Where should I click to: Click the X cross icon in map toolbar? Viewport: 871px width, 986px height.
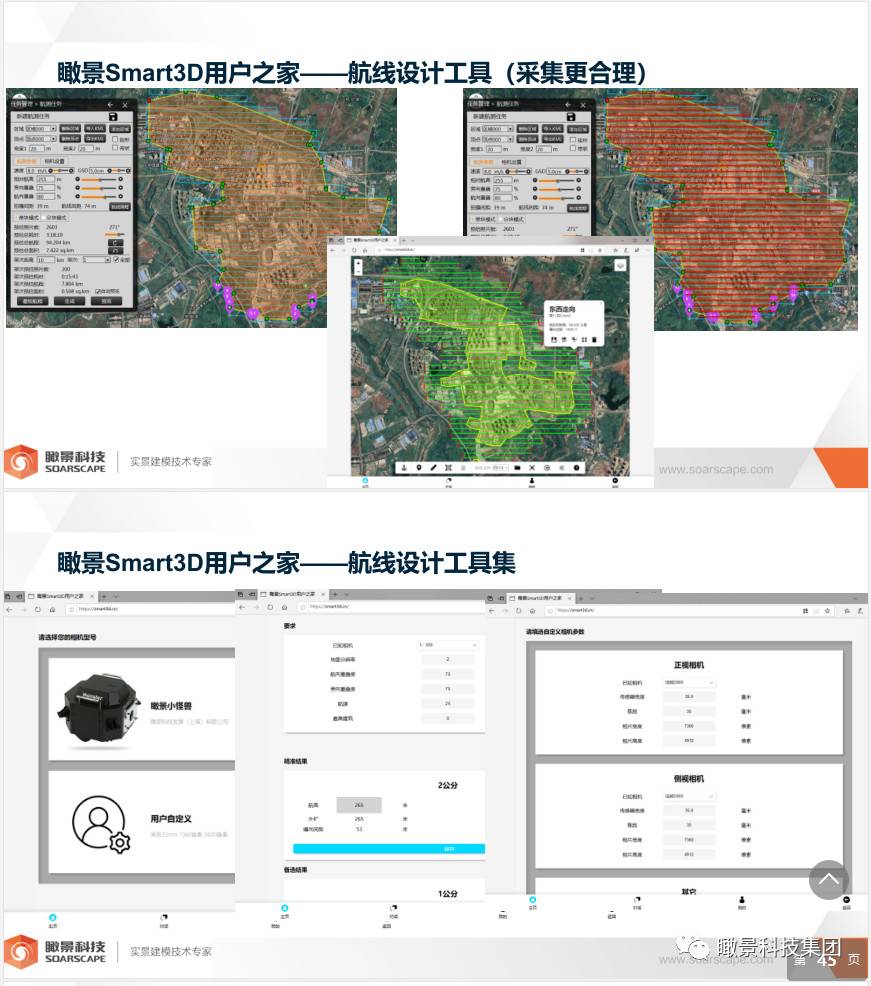532,468
